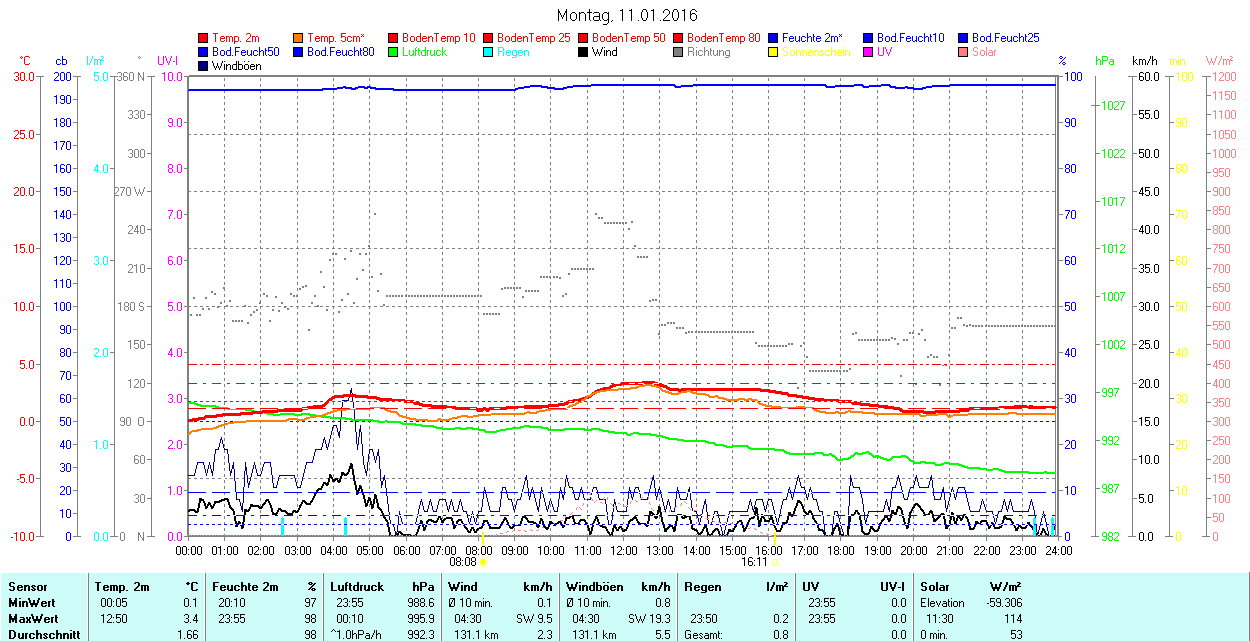Select the BodenTemp 10 legend label
This screenshot has width=1250, height=641.
(x=439, y=38)
